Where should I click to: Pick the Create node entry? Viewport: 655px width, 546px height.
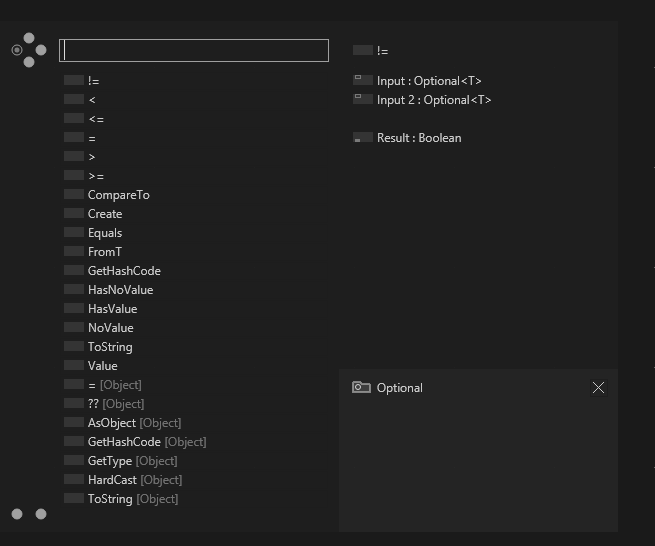pyautogui.click(x=105, y=214)
